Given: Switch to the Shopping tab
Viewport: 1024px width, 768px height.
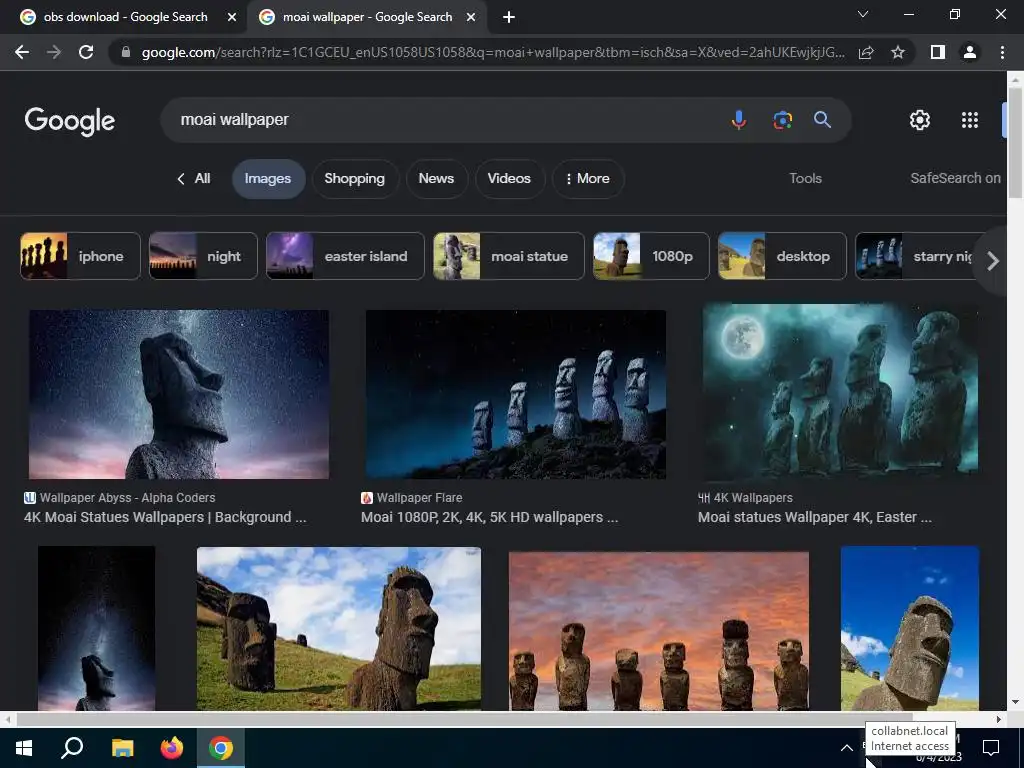Looking at the screenshot, I should [355, 178].
